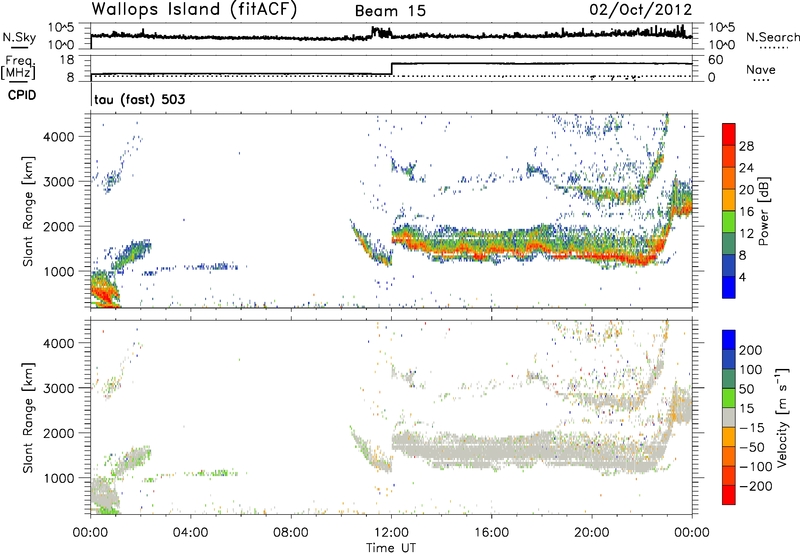Click the '12' tick on Power colorbar

[x=746, y=233]
